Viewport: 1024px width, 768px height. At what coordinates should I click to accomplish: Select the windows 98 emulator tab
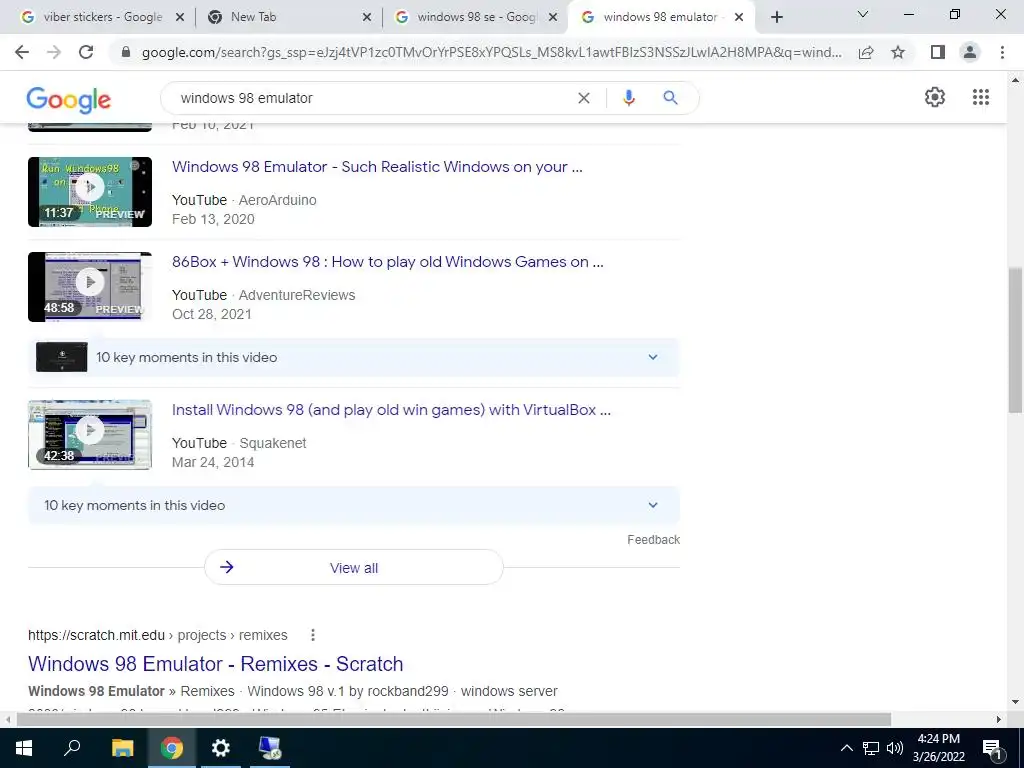(x=660, y=17)
